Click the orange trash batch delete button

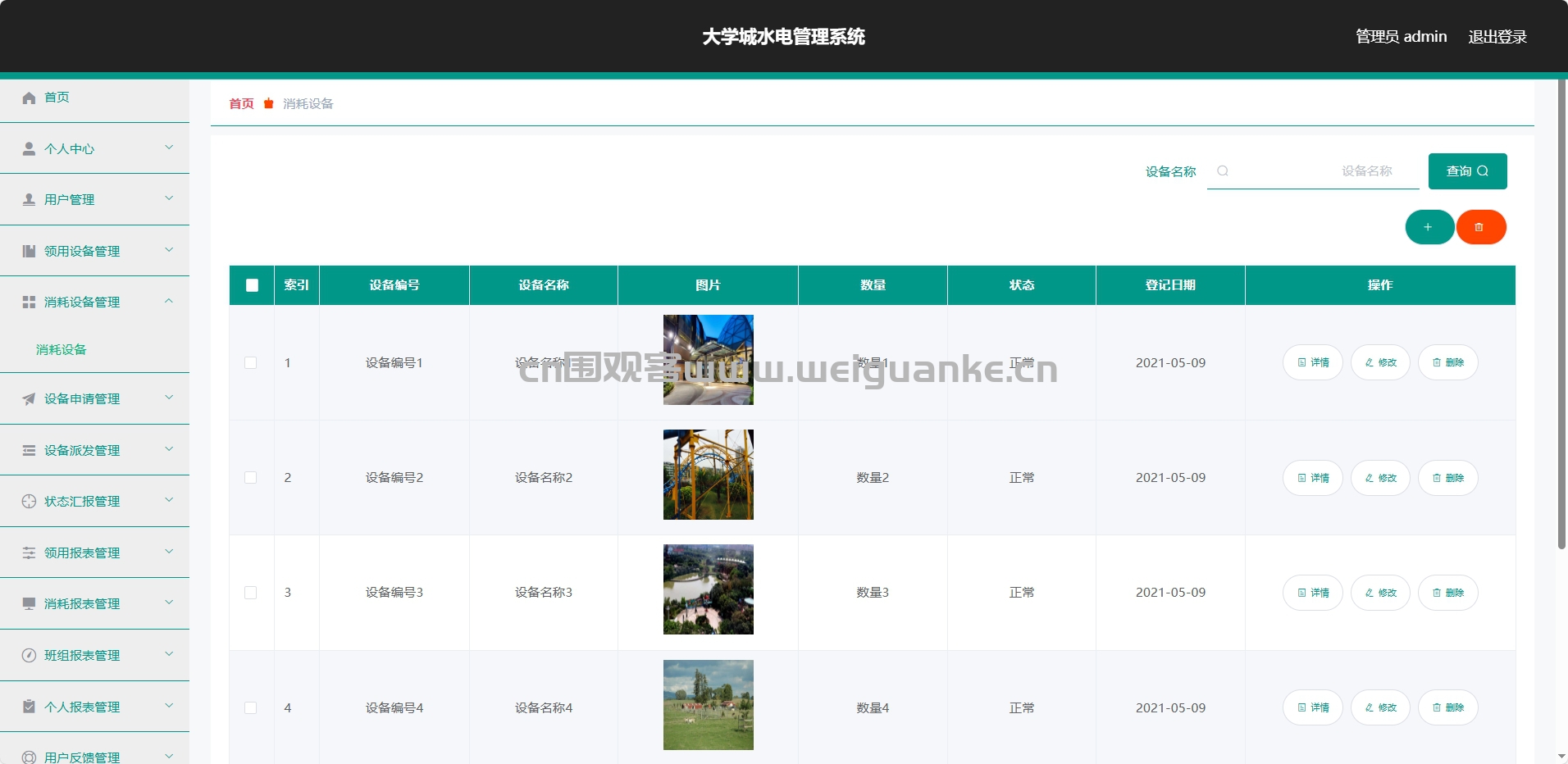(1480, 227)
